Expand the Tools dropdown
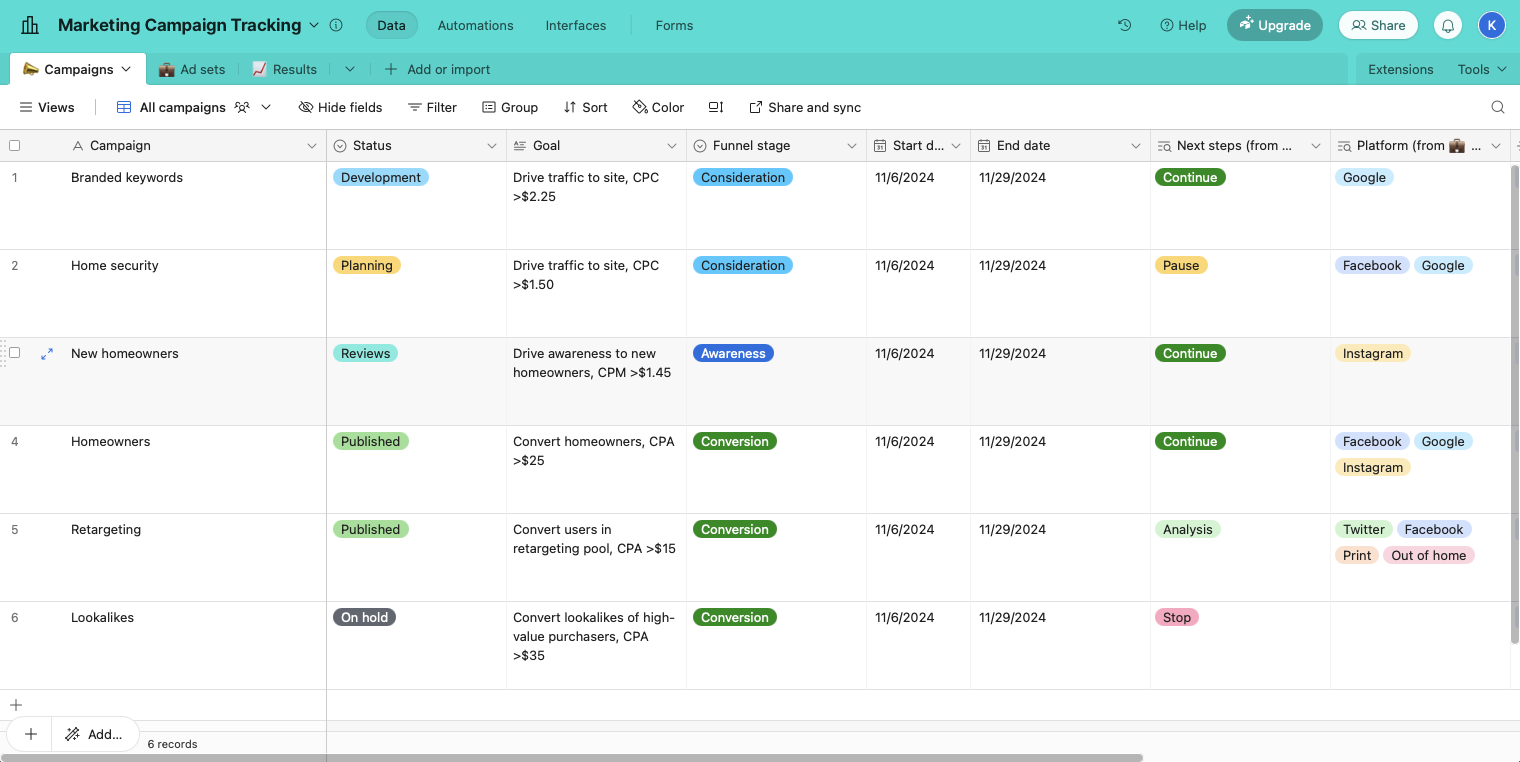1520x762 pixels. (x=1482, y=69)
